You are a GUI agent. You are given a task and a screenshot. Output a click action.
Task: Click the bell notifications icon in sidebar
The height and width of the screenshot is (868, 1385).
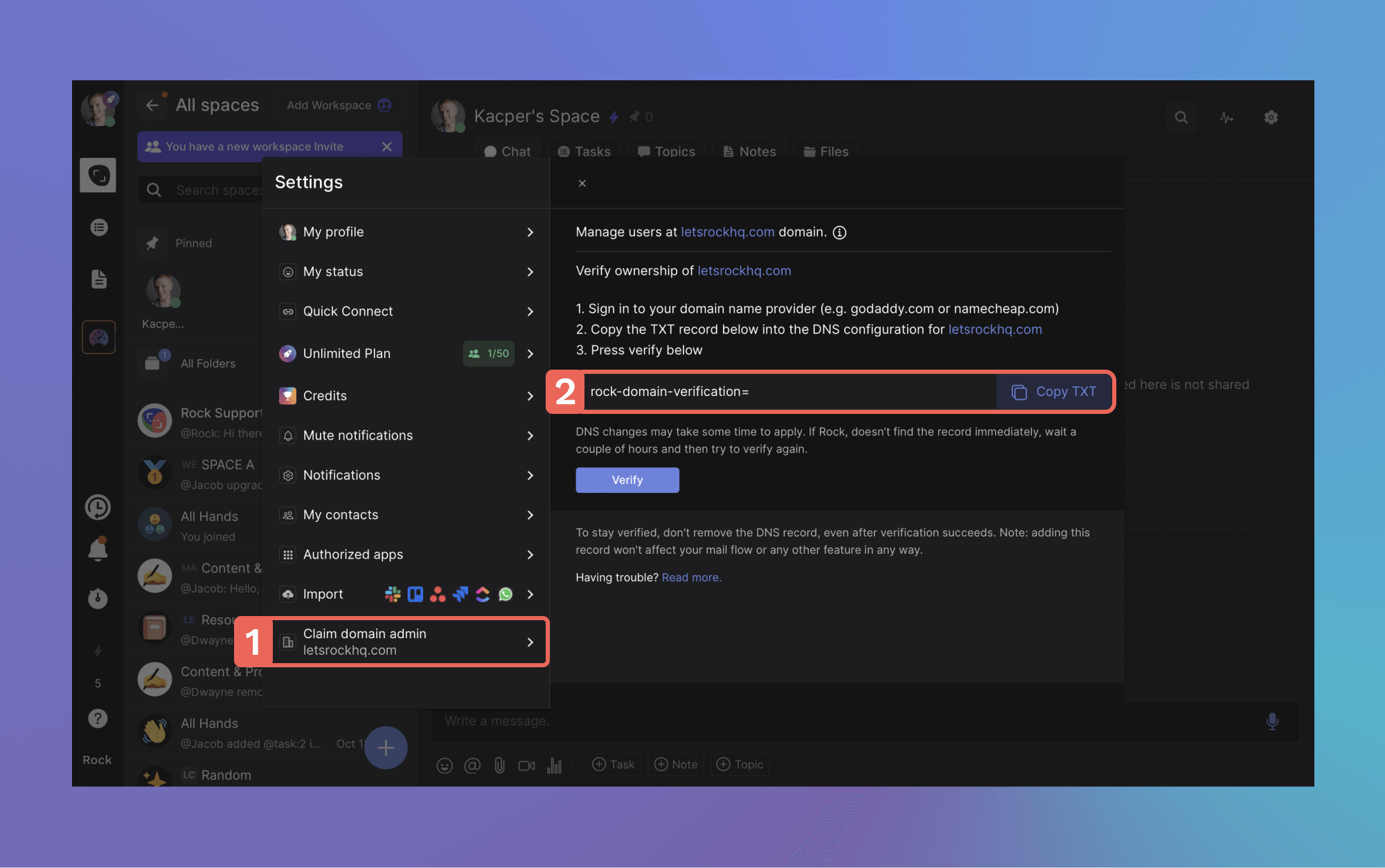(98, 550)
